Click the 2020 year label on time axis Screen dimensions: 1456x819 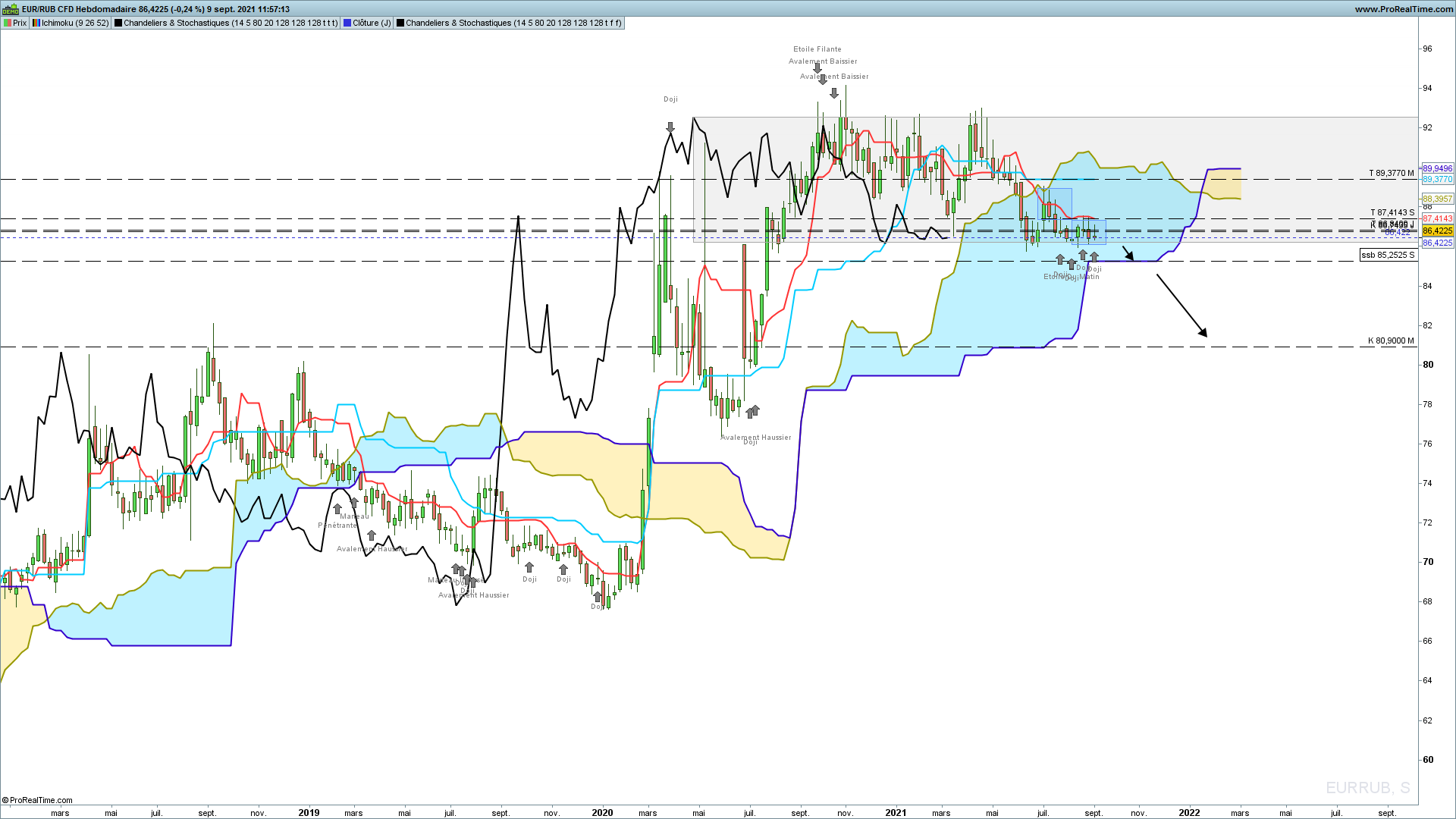(602, 813)
